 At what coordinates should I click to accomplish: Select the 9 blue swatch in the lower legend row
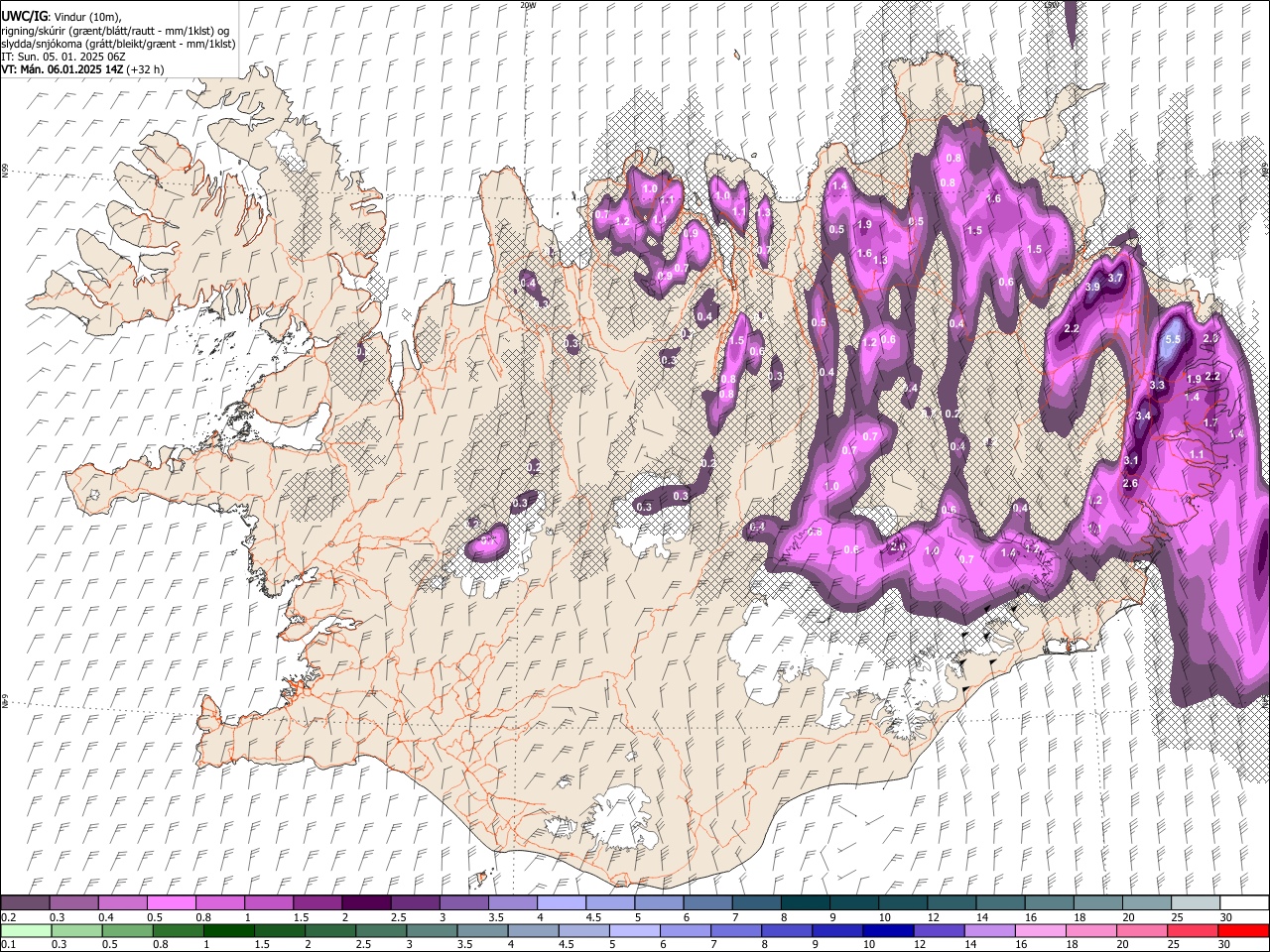point(838,931)
